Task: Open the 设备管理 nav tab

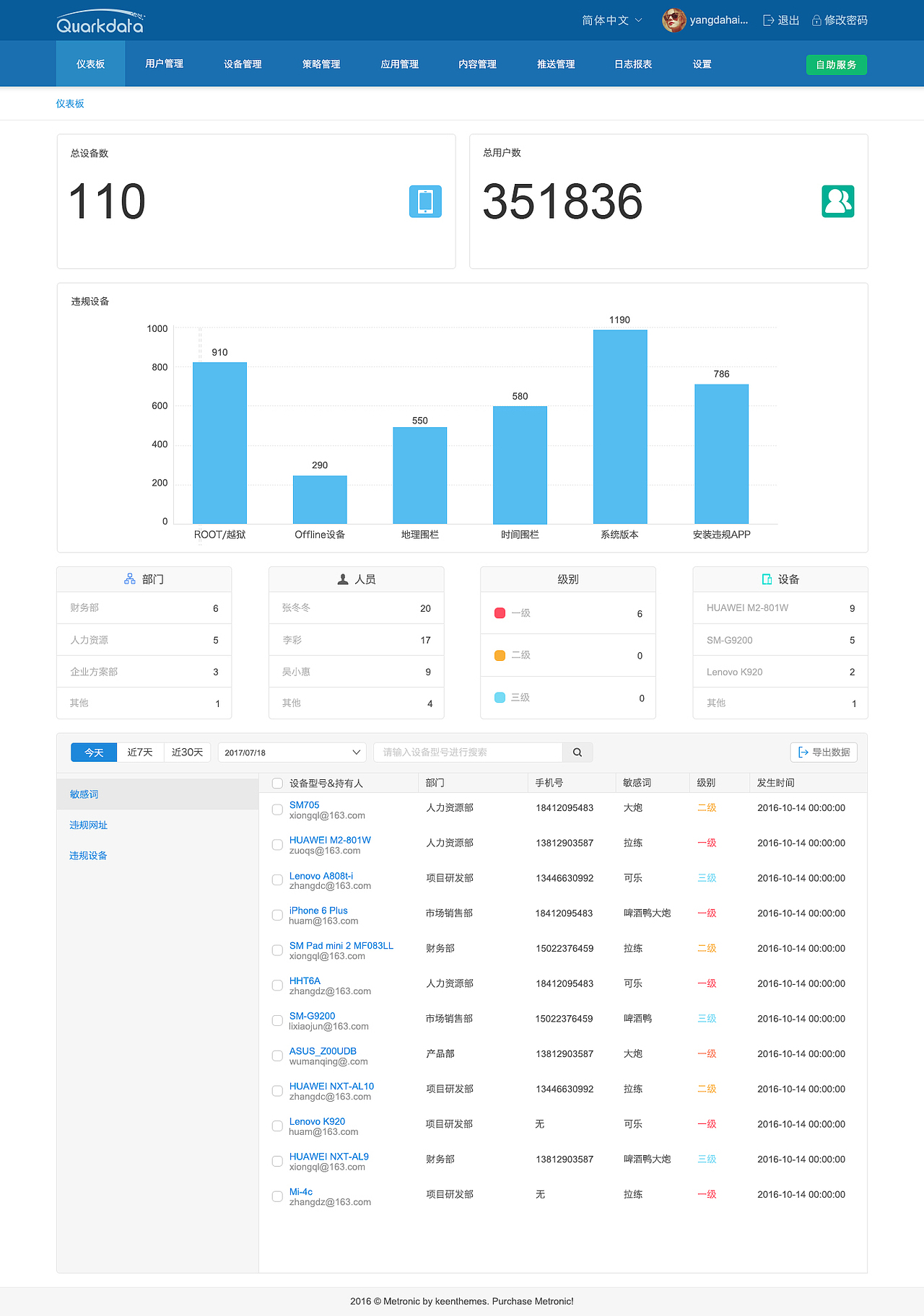Action: [243, 63]
